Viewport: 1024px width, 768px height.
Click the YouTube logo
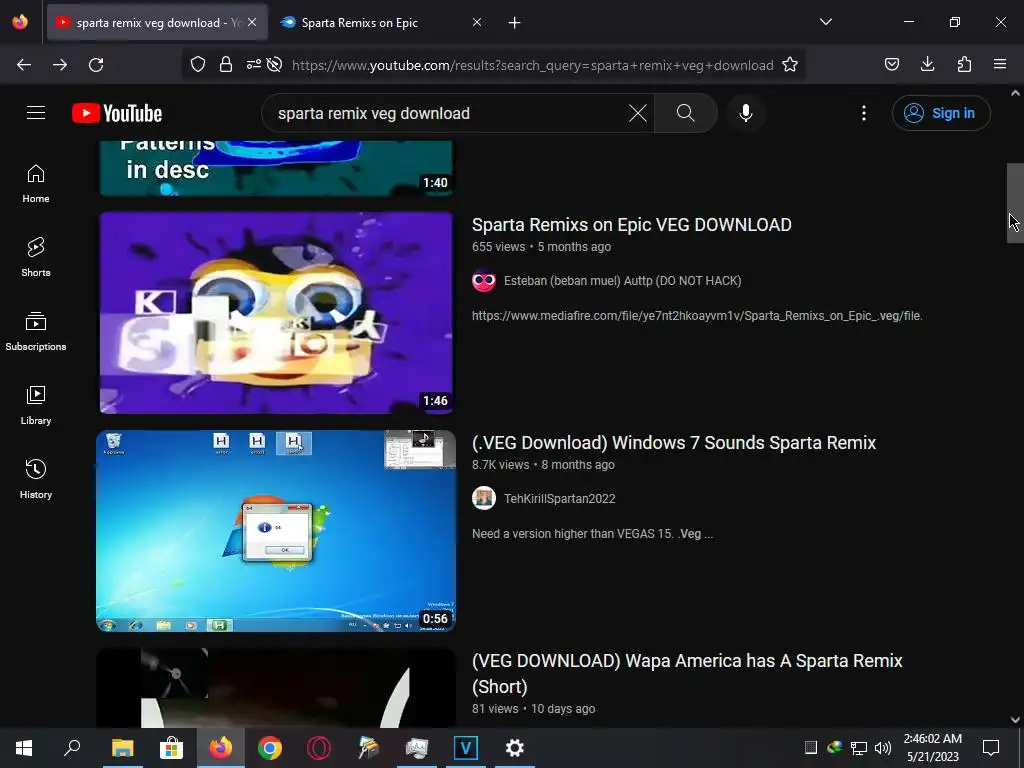tap(117, 113)
